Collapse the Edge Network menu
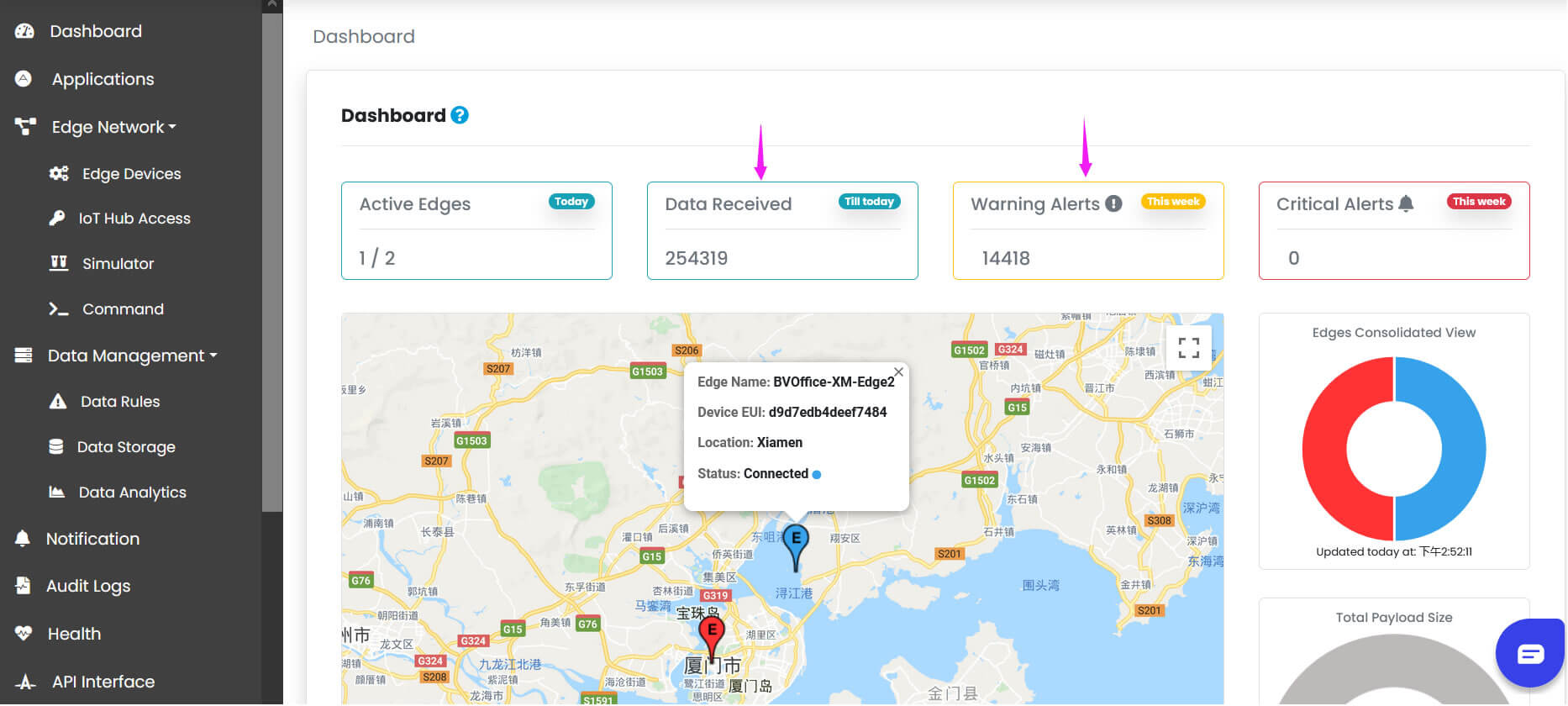Image resolution: width=1568 pixels, height=706 pixels. (x=114, y=127)
